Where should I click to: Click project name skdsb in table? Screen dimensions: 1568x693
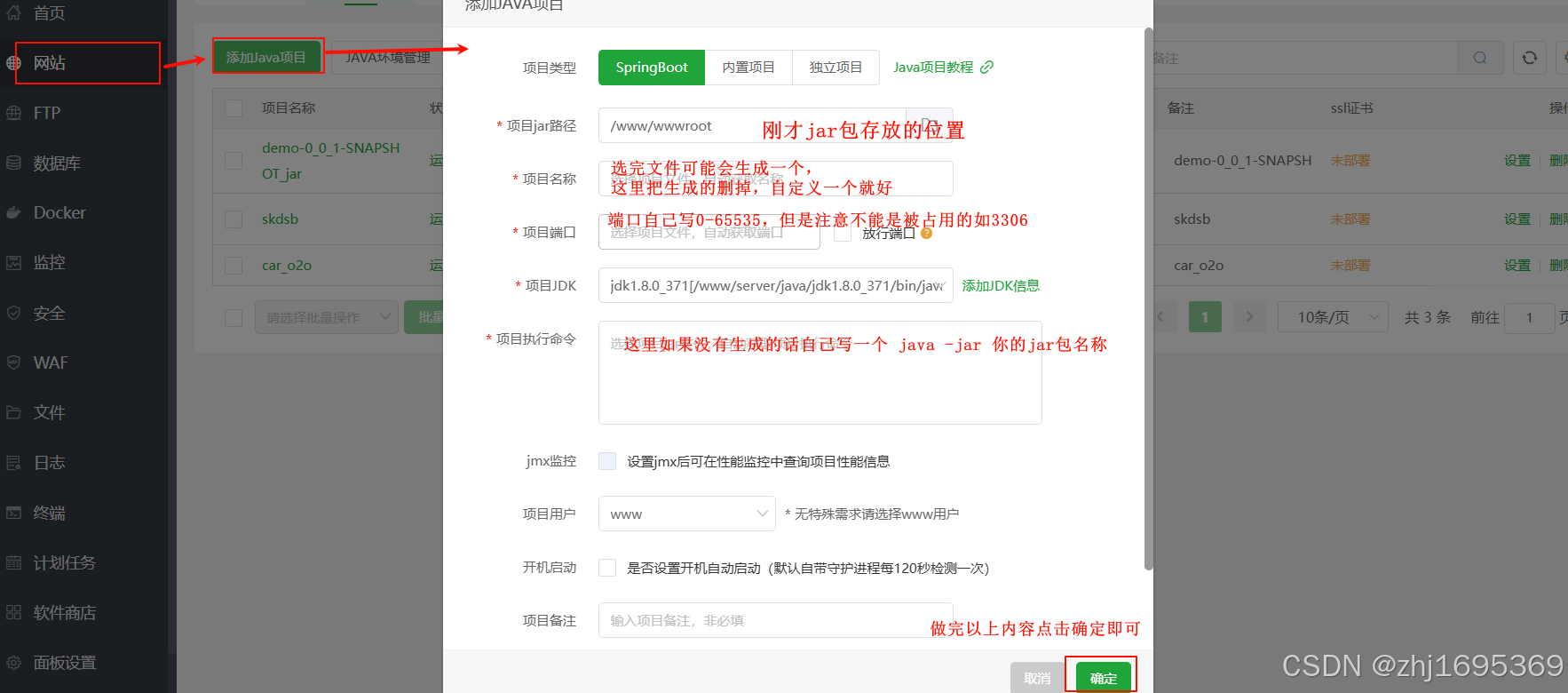(280, 219)
